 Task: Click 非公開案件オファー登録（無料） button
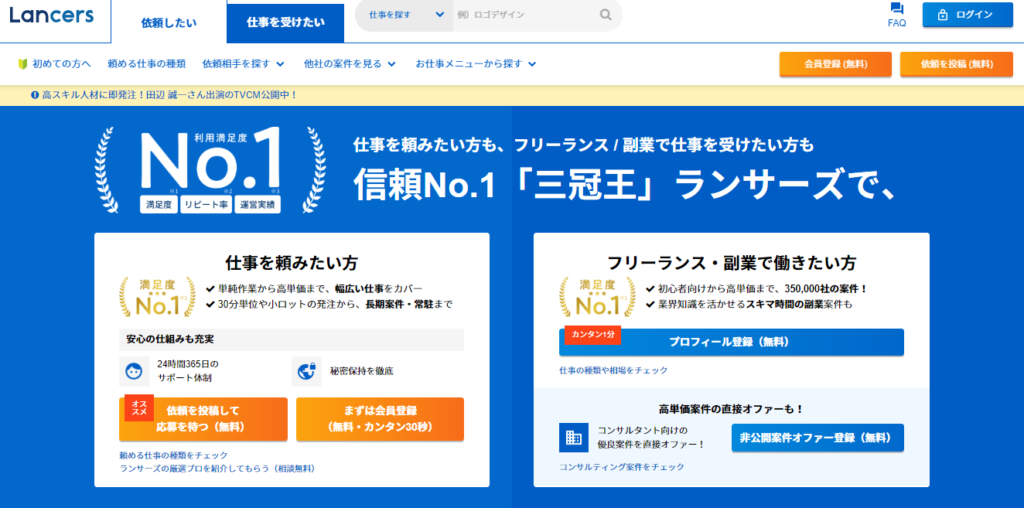[818, 438]
